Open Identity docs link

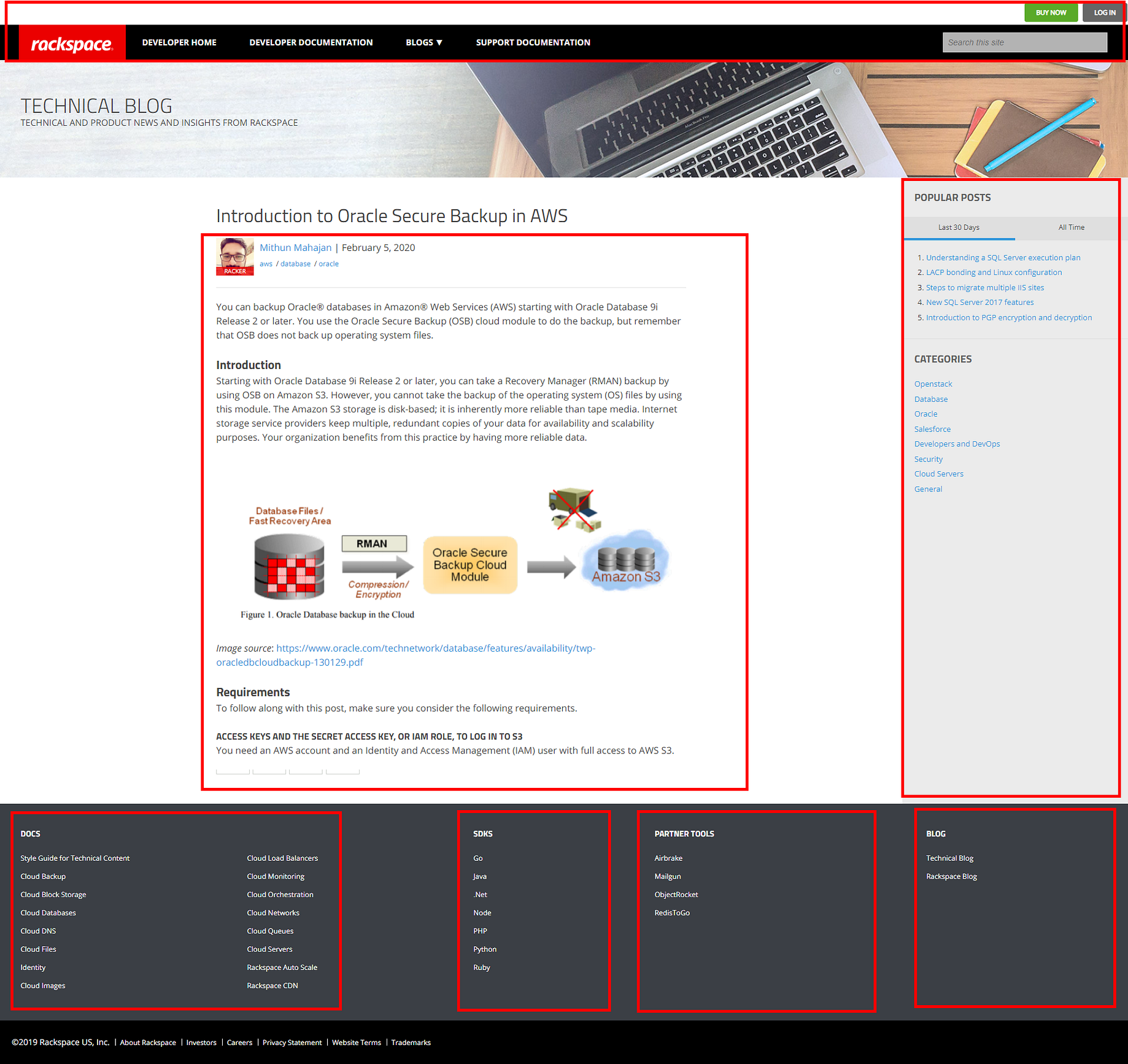[x=33, y=968]
